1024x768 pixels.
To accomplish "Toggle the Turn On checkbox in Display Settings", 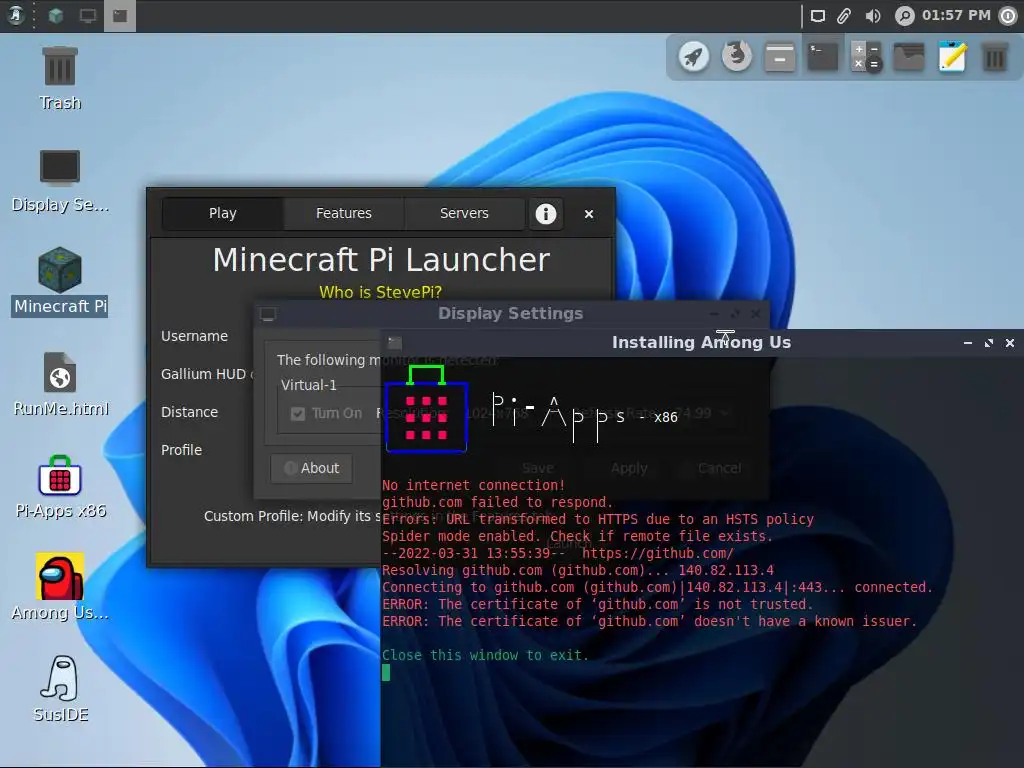I will coord(298,413).
